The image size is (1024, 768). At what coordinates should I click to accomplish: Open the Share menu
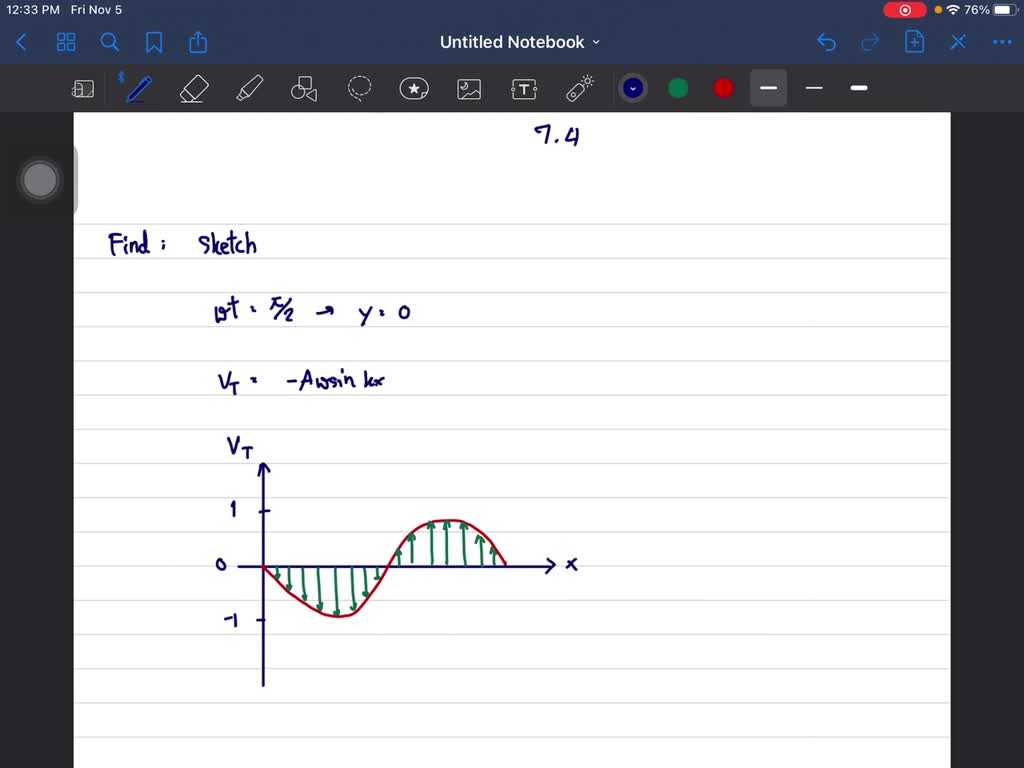(197, 42)
